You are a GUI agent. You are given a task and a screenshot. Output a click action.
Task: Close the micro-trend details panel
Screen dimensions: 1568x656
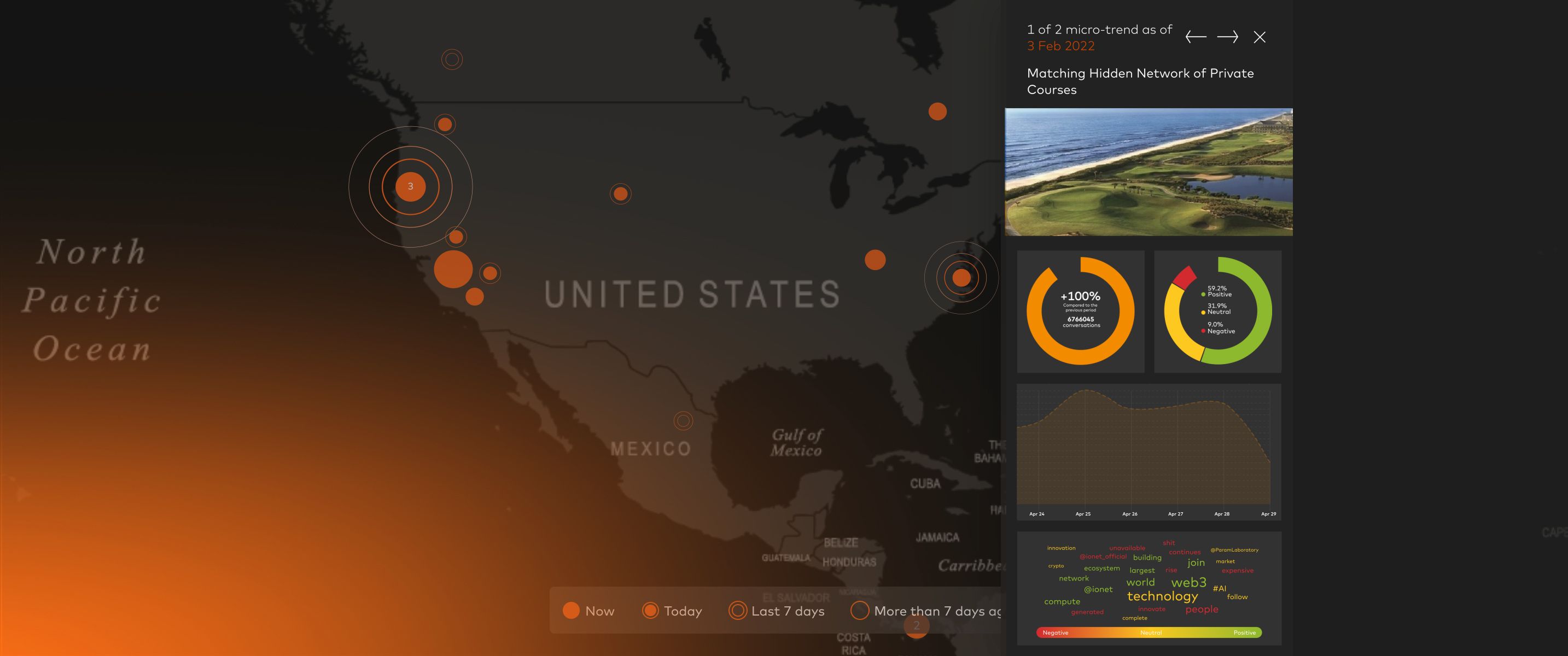[1260, 37]
